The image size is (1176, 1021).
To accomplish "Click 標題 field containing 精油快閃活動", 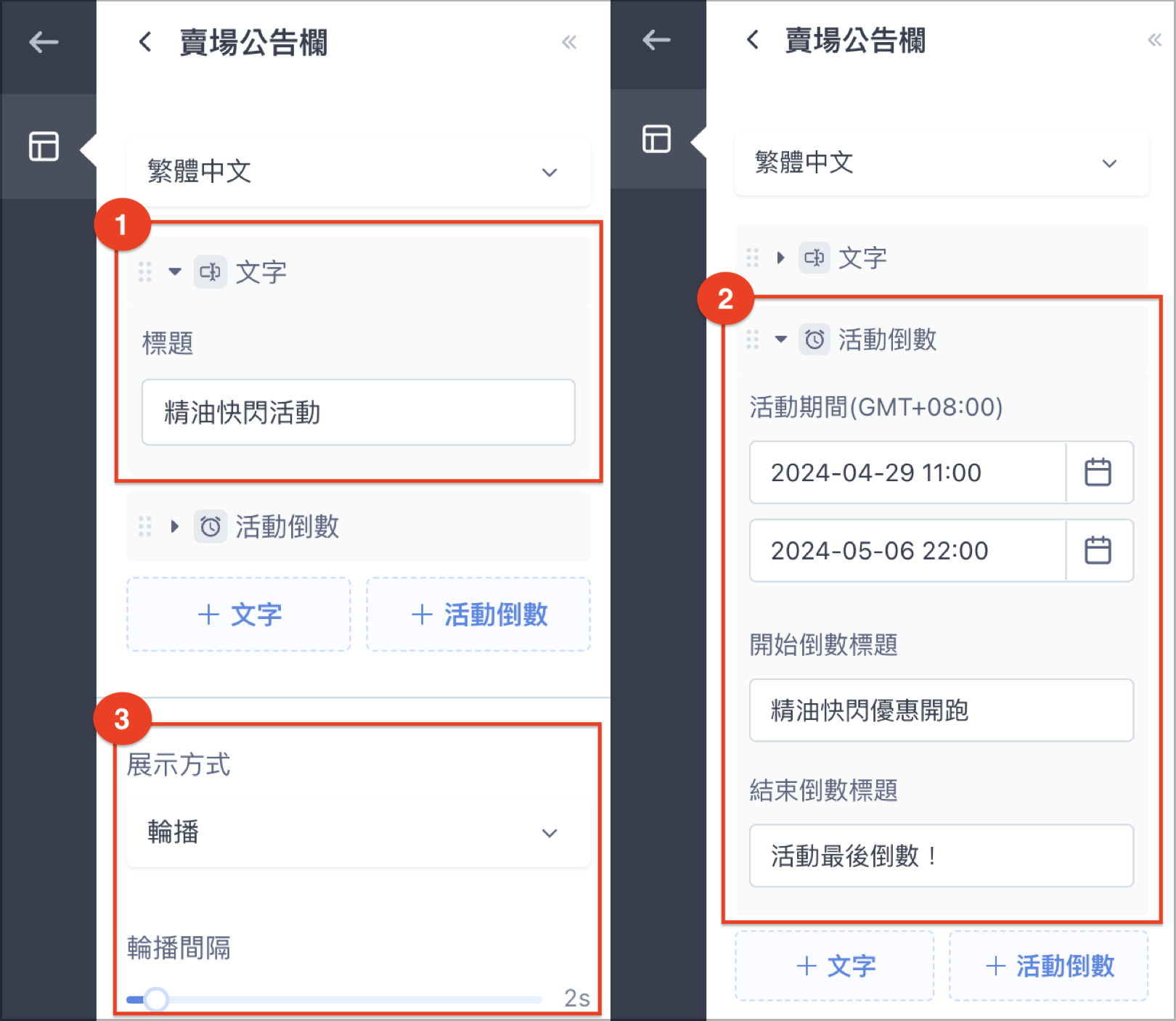I will [359, 412].
